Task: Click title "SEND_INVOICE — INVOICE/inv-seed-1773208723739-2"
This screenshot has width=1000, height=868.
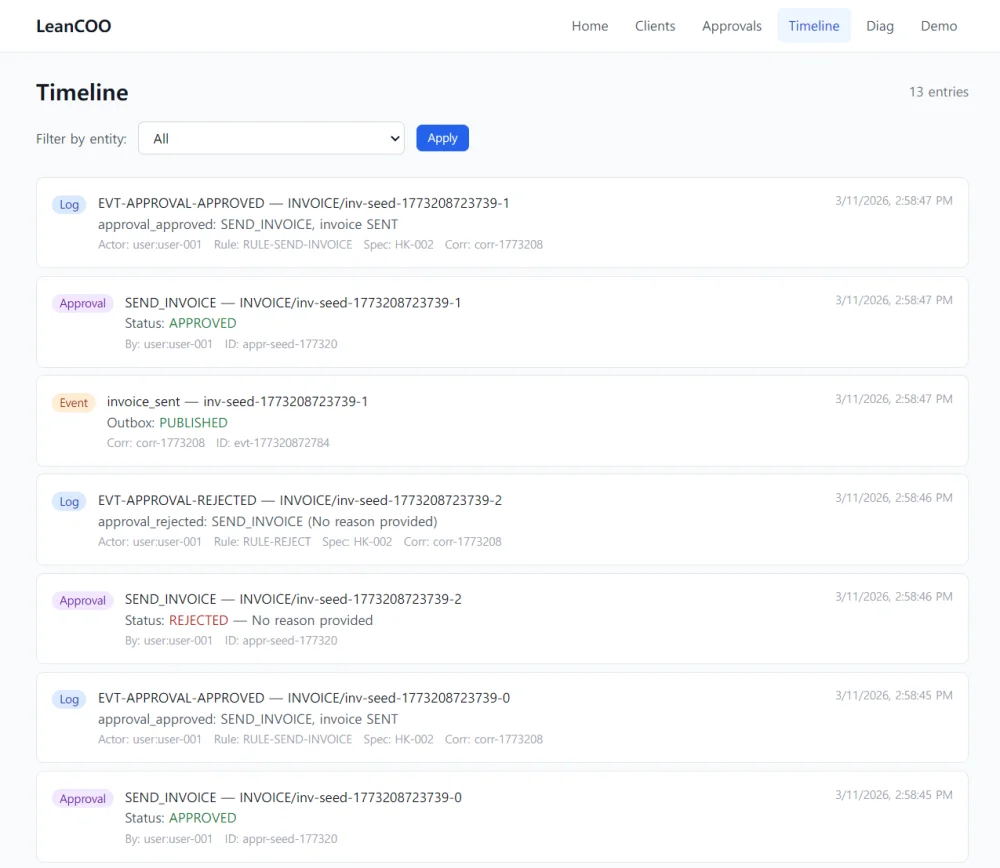Action: point(293,600)
